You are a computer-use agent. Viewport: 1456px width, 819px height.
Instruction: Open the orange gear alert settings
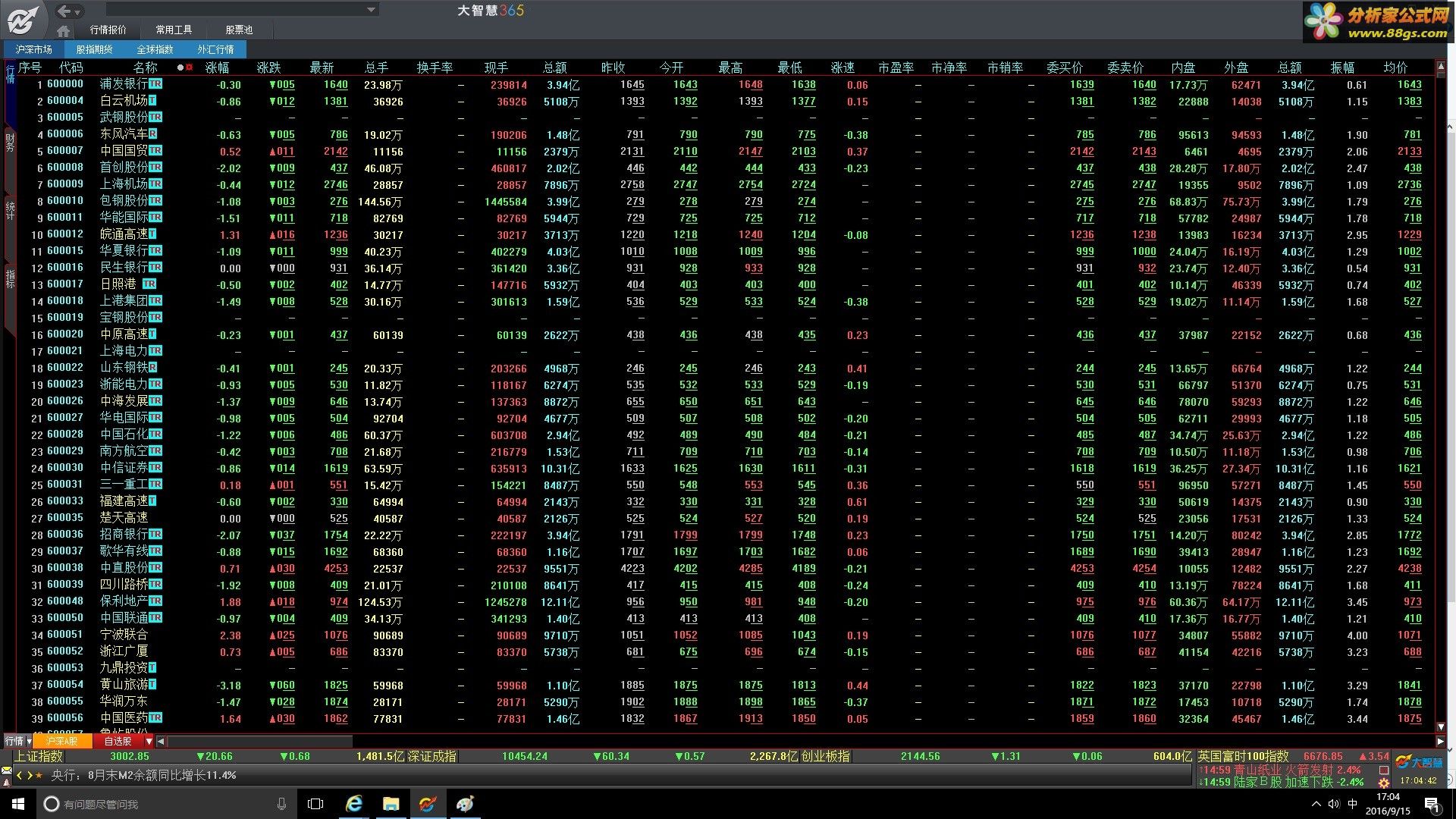coord(1384,783)
